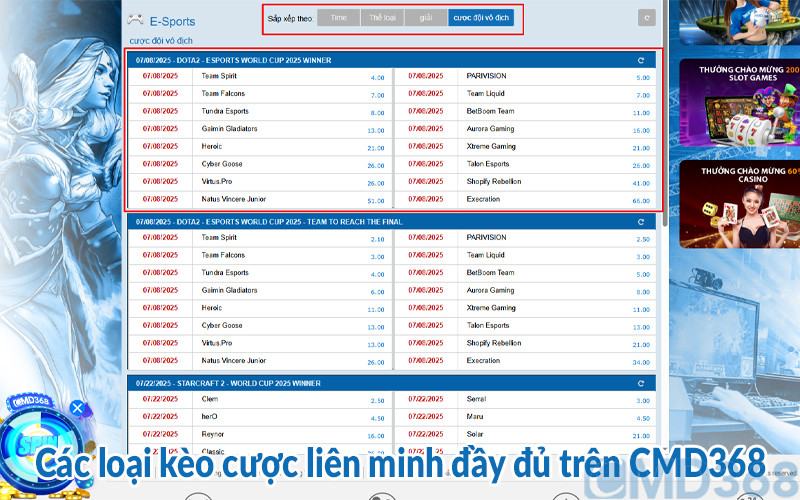
Task: Refresh the DOTA2 World Cup 2025 Winner section
Action: (641, 60)
